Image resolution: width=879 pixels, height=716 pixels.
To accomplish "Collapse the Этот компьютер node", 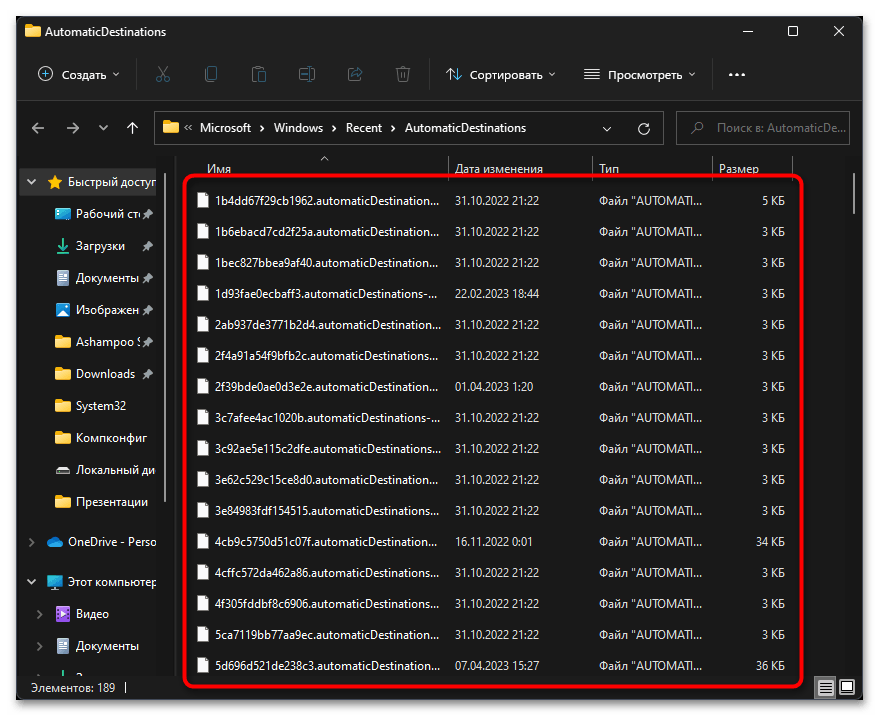I will [32, 582].
